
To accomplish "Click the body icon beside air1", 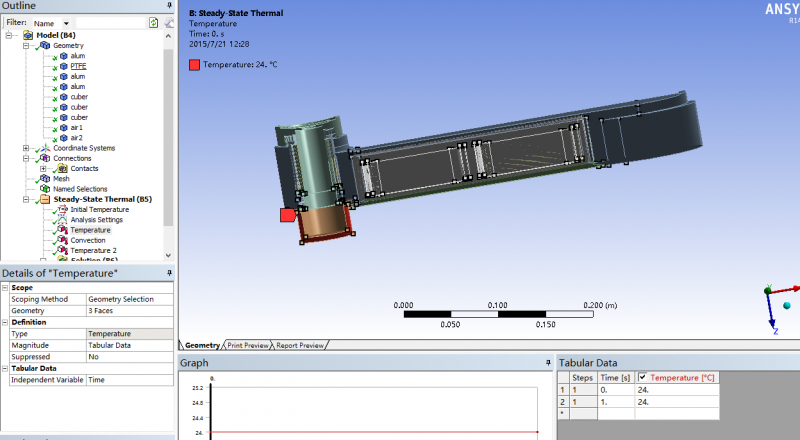I will [x=64, y=128].
